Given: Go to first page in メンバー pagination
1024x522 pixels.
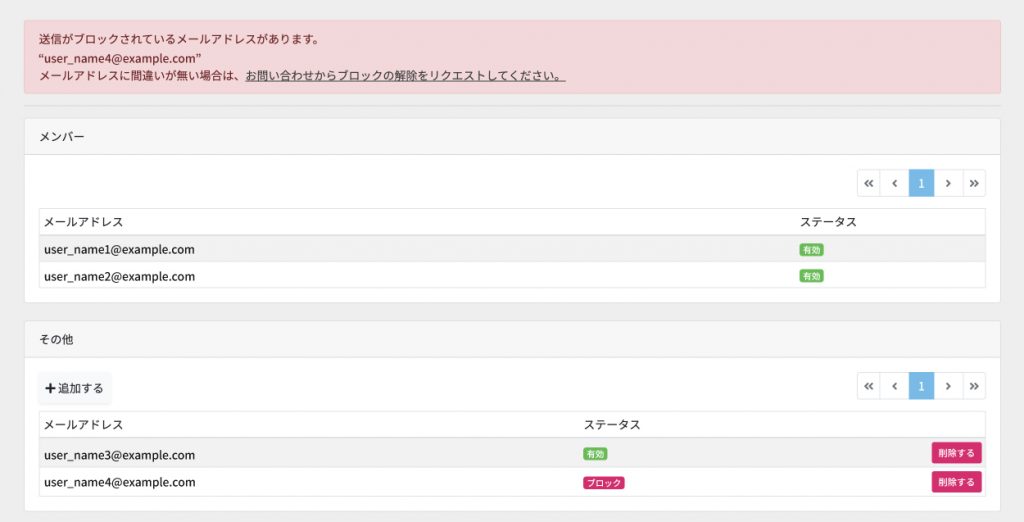Looking at the screenshot, I should pyautogui.click(x=869, y=183).
